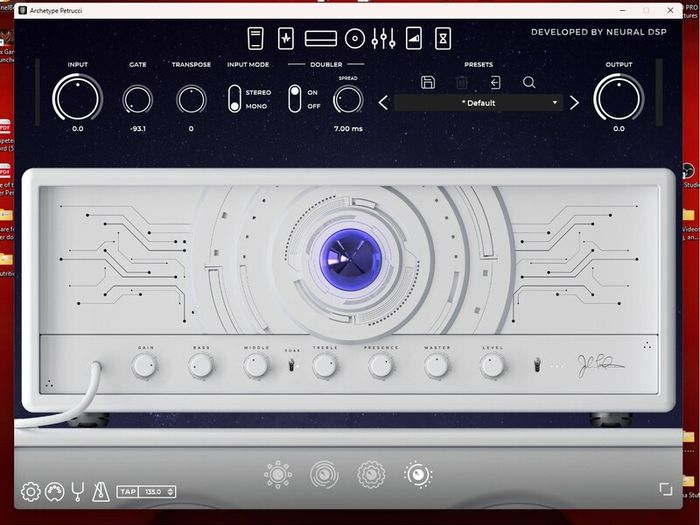Click the 7.00 ms spread value

(x=348, y=129)
